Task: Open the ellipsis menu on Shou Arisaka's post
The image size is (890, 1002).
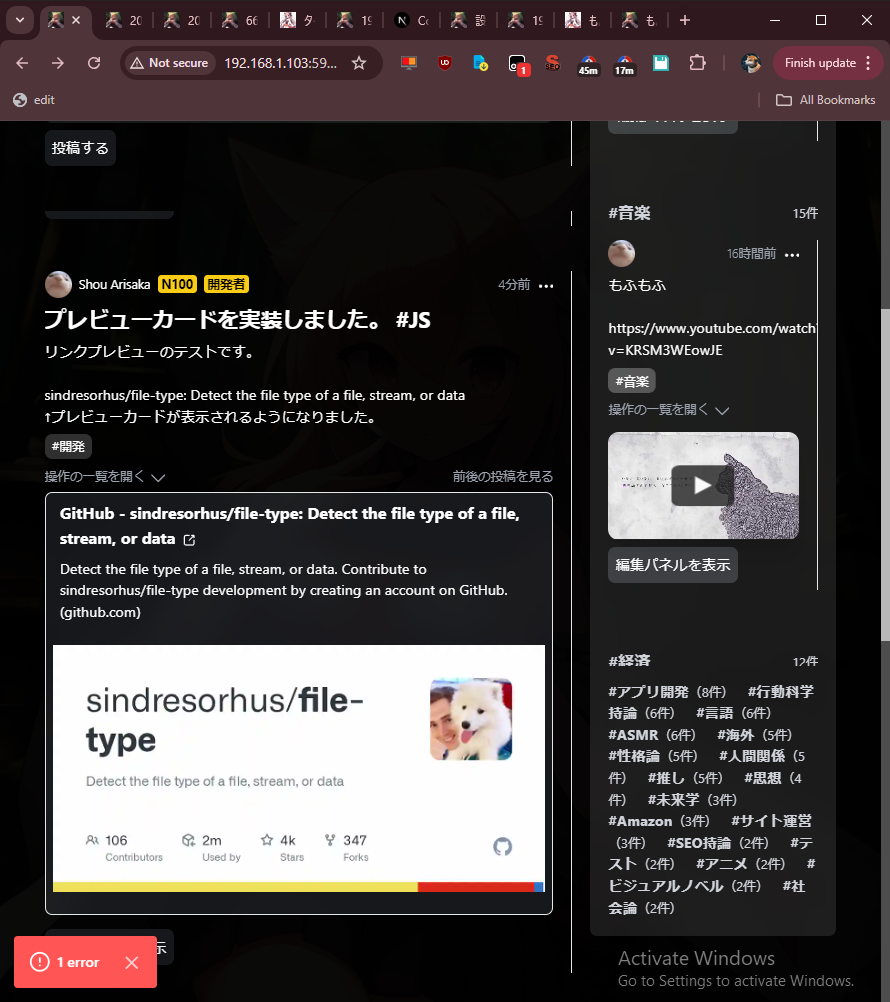Action: (x=546, y=285)
